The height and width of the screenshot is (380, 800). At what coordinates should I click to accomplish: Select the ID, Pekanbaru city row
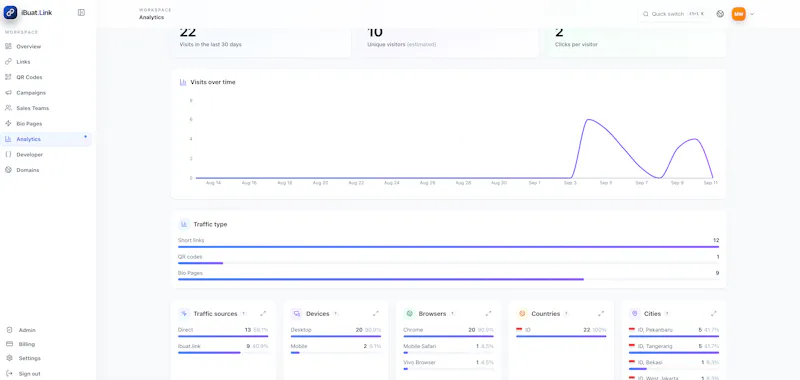tap(674, 332)
